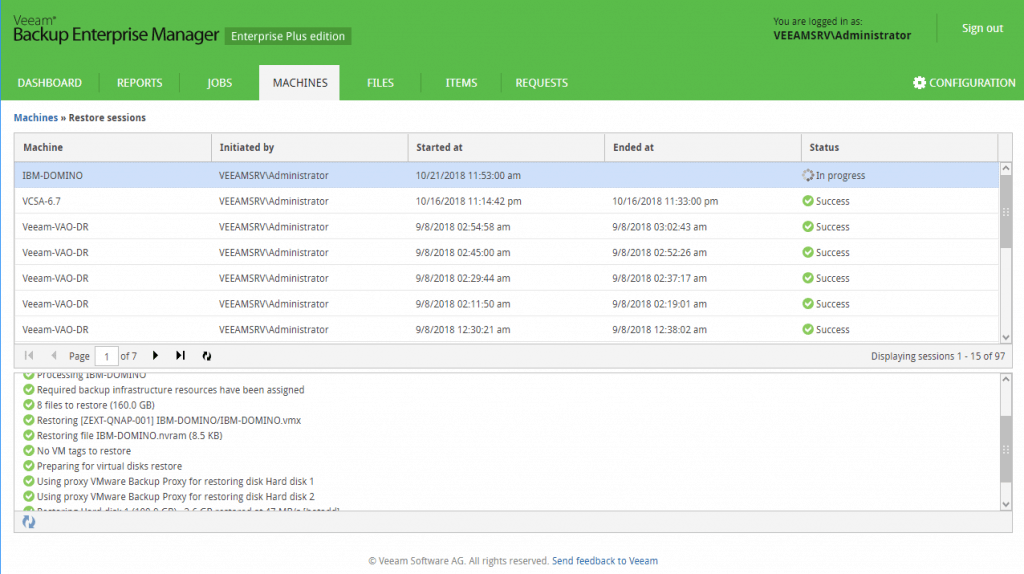The height and width of the screenshot is (574, 1024).
Task: Sort by Status column header
Action: tap(899, 148)
